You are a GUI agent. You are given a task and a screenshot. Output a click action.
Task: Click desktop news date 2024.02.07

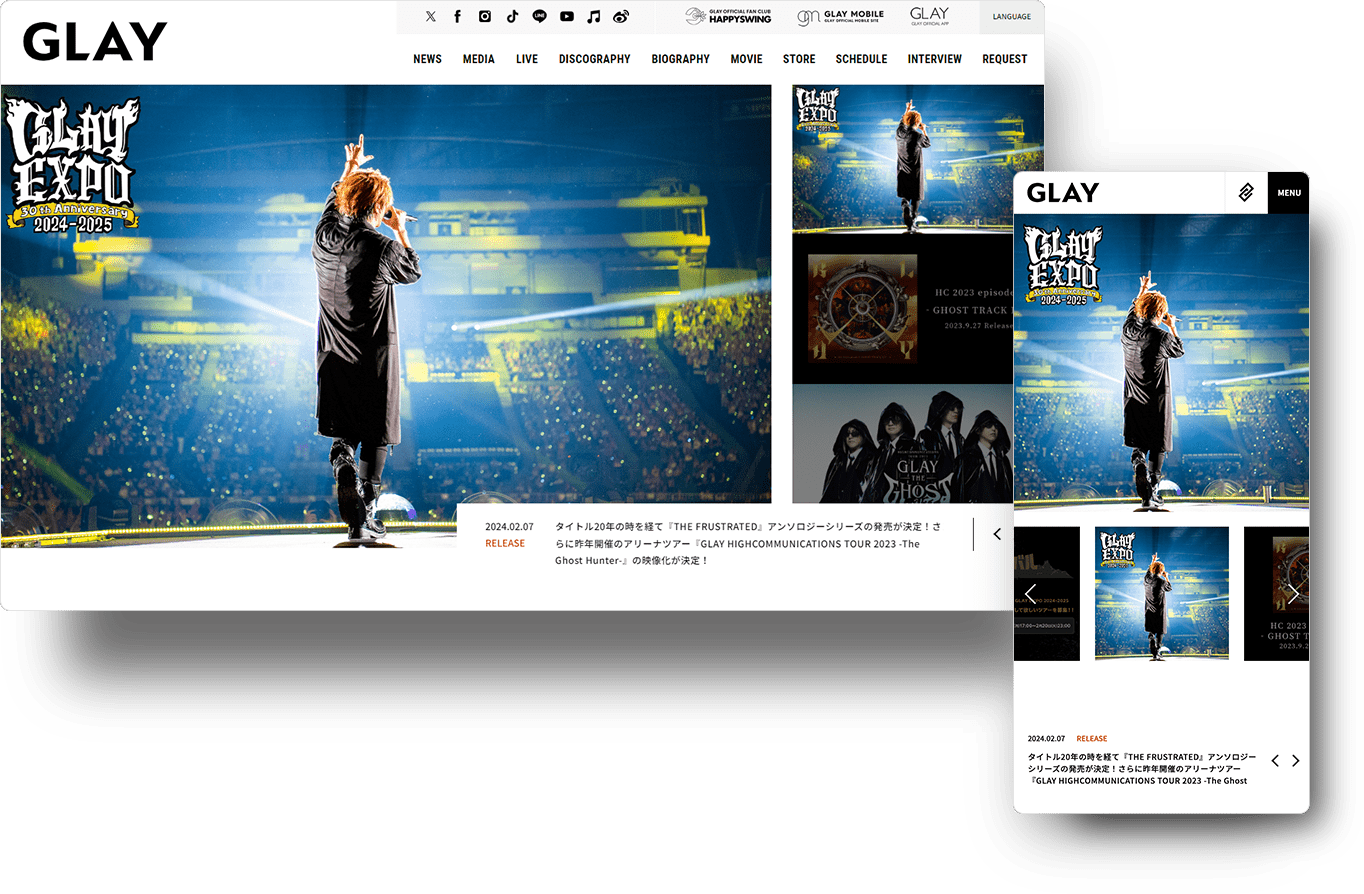[510, 526]
